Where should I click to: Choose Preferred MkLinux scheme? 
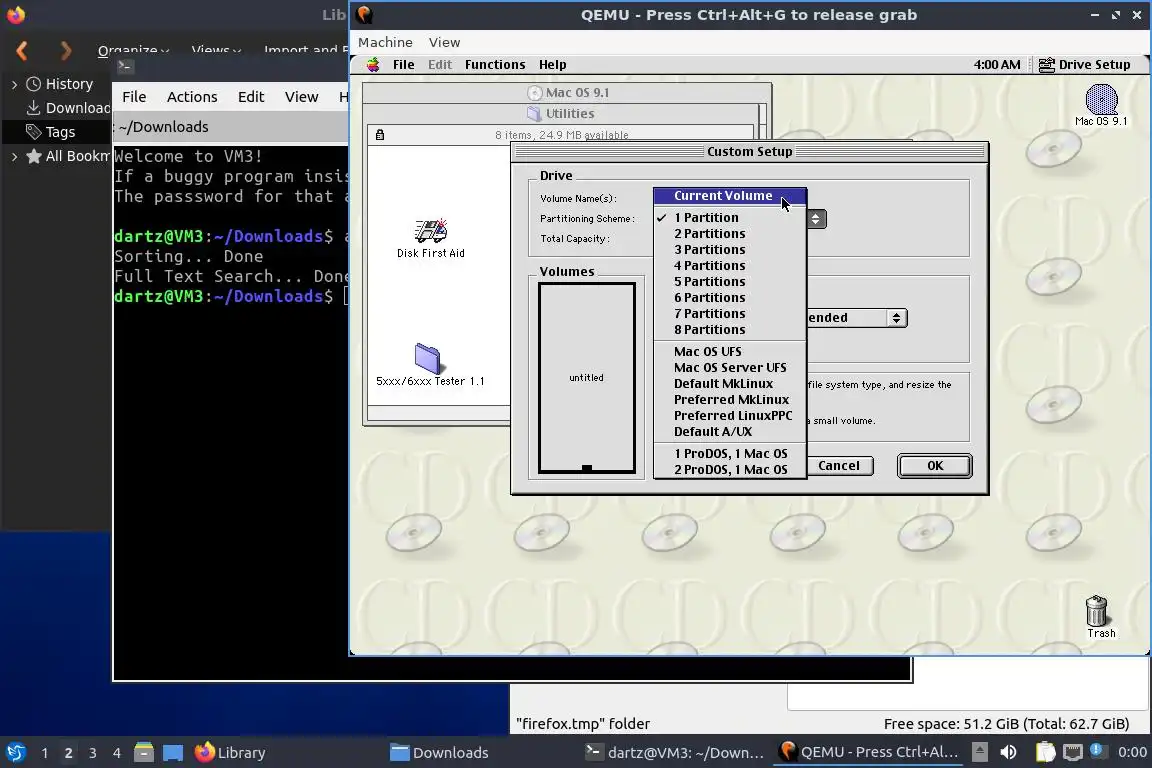730,400
